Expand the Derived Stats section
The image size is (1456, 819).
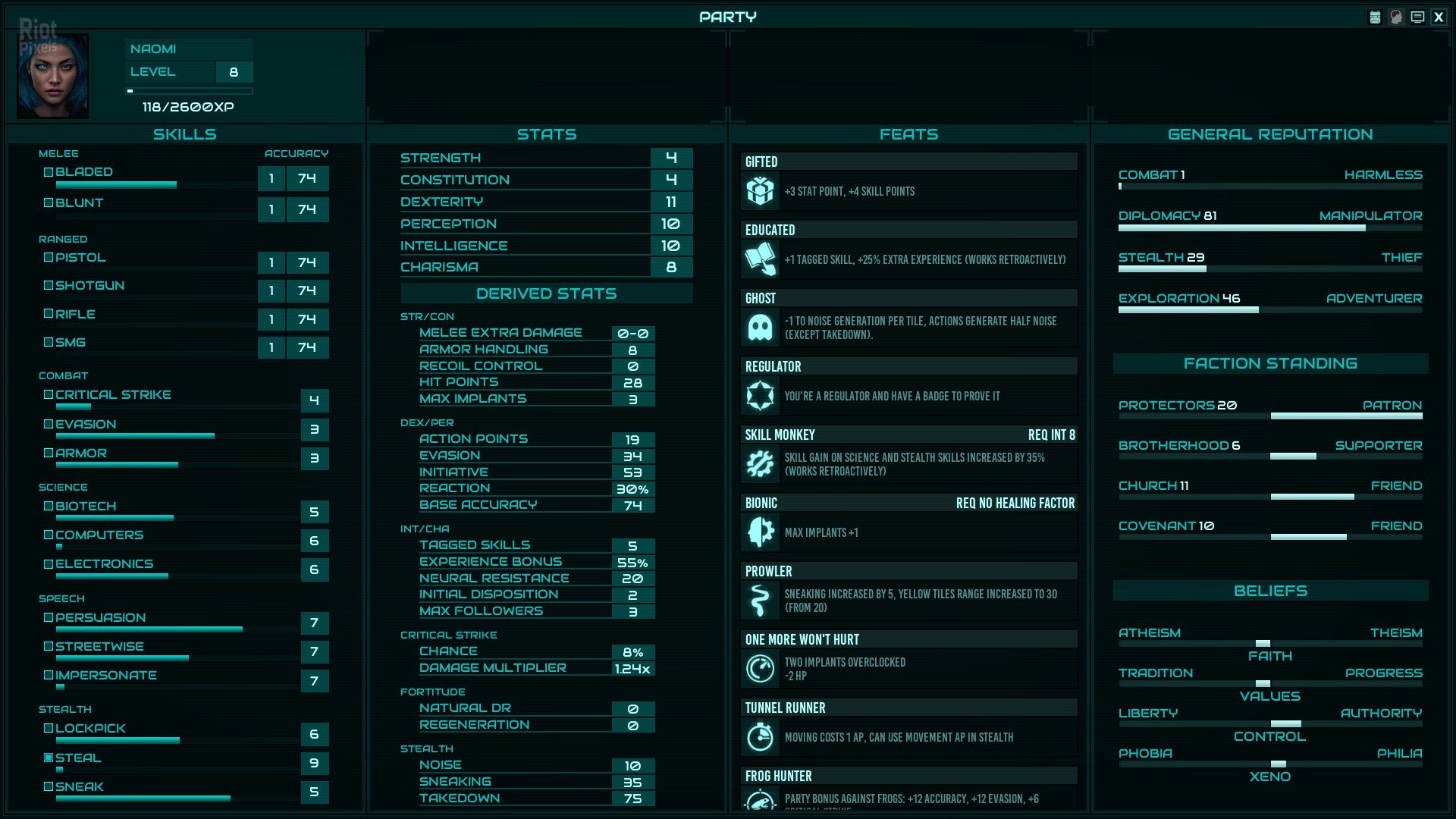pyautogui.click(x=548, y=293)
